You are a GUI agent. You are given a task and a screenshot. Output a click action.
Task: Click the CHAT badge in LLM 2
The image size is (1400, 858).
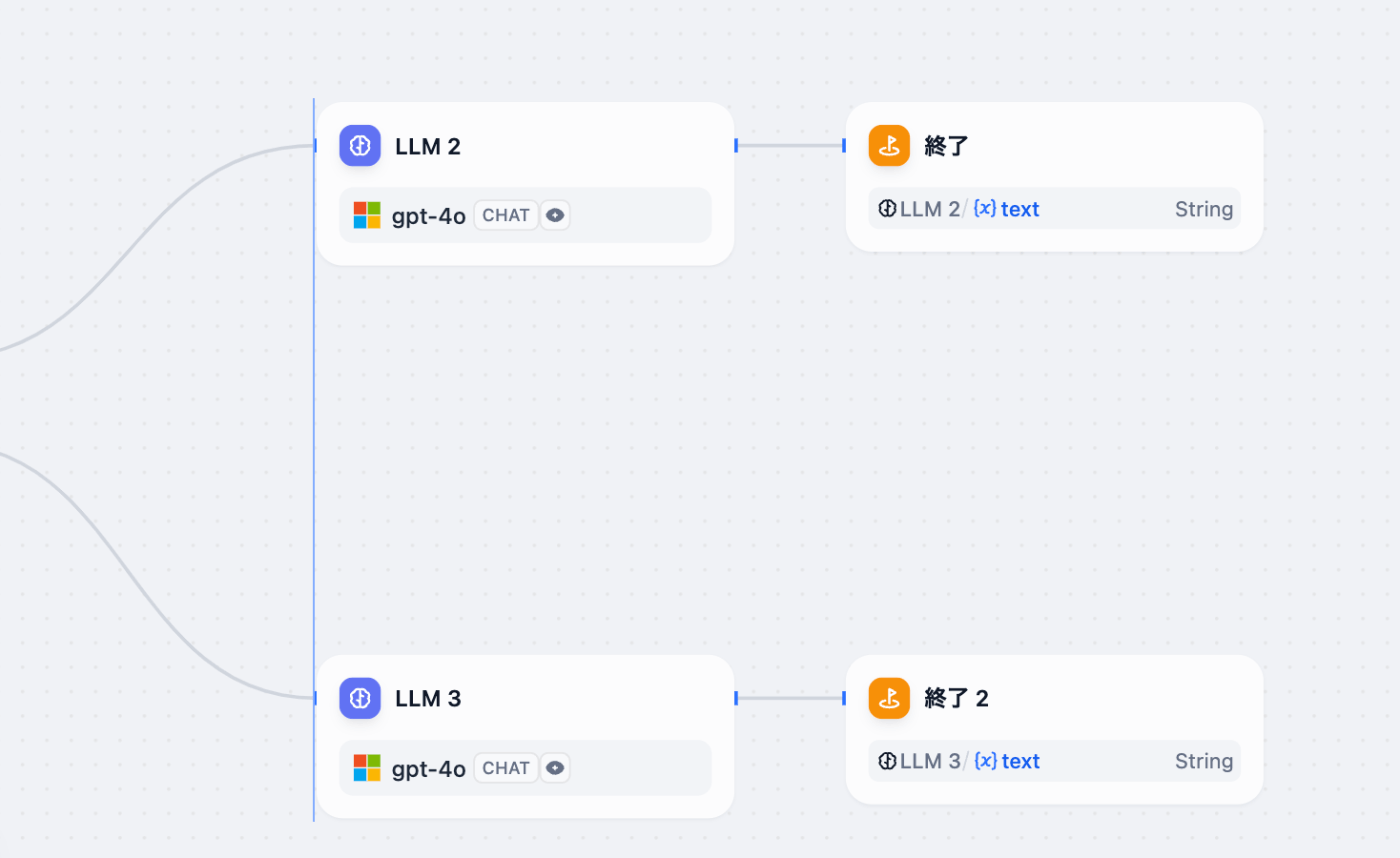(506, 215)
